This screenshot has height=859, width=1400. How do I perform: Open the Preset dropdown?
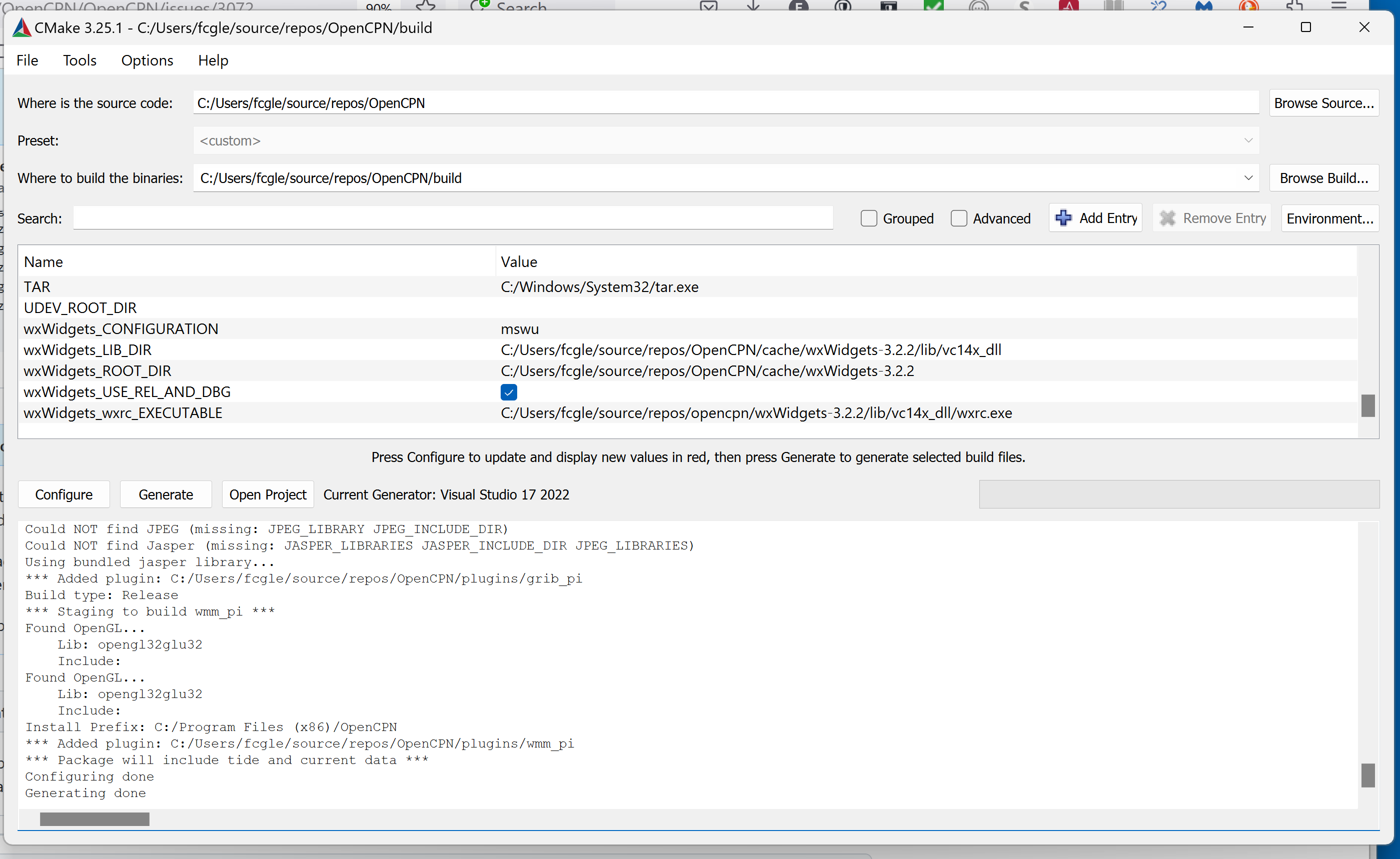(x=1248, y=140)
